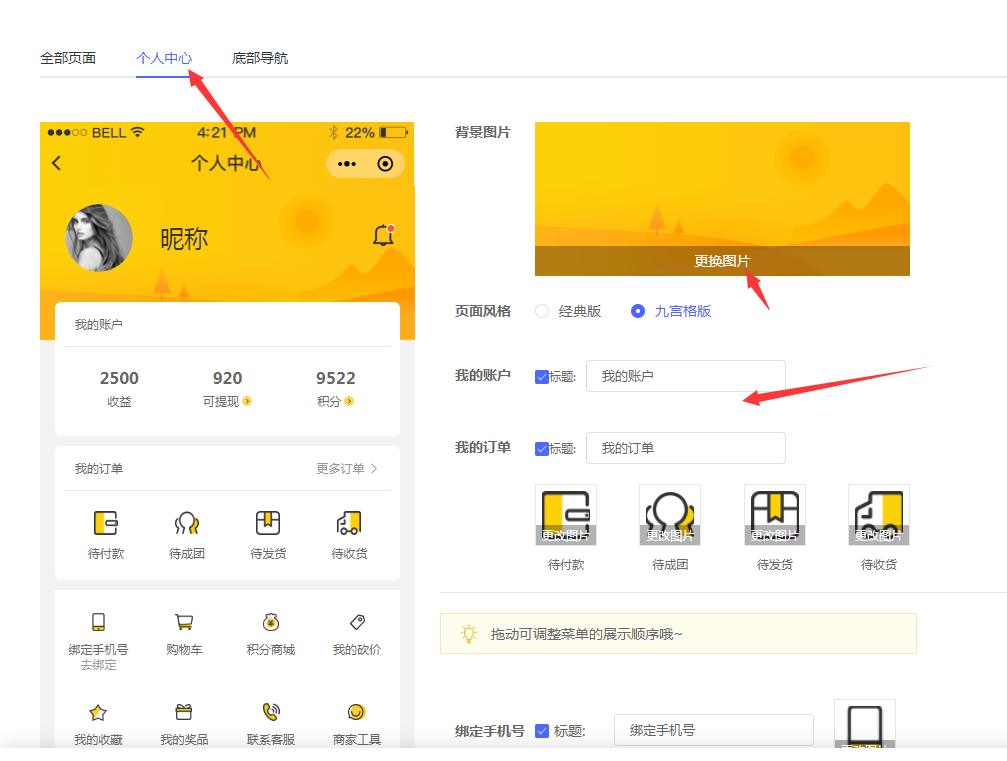The image size is (1007, 761).
Task: Tap the back arrow in phone preview
Action: click(x=57, y=163)
